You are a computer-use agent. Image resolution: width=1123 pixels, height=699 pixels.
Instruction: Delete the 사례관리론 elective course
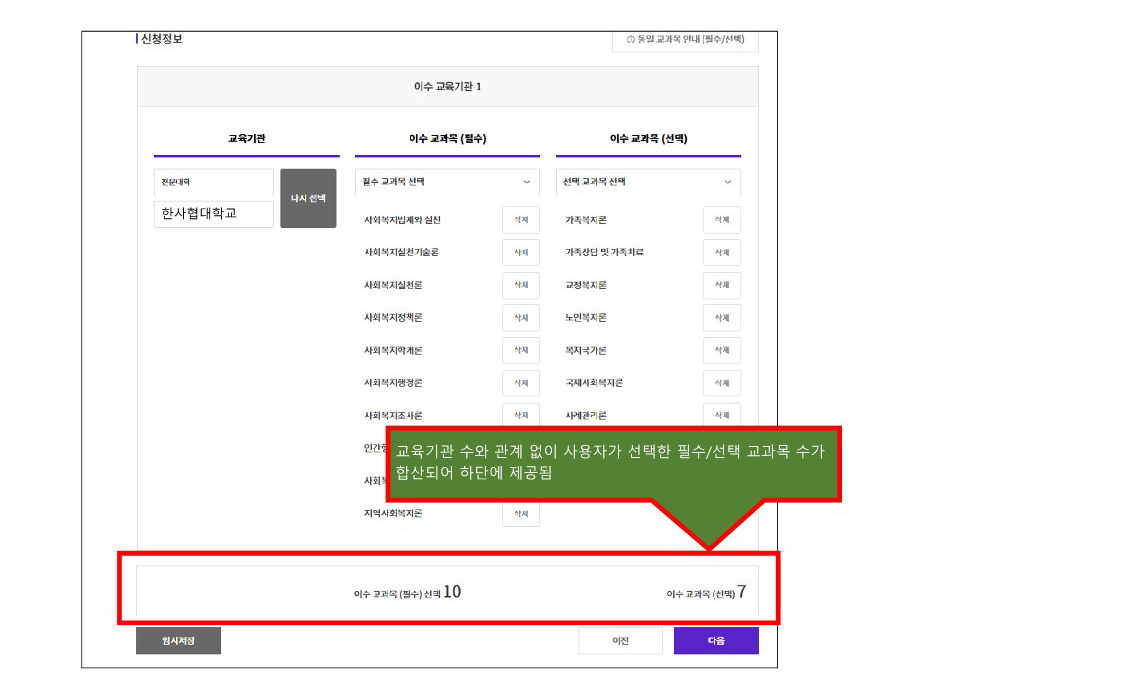click(722, 415)
